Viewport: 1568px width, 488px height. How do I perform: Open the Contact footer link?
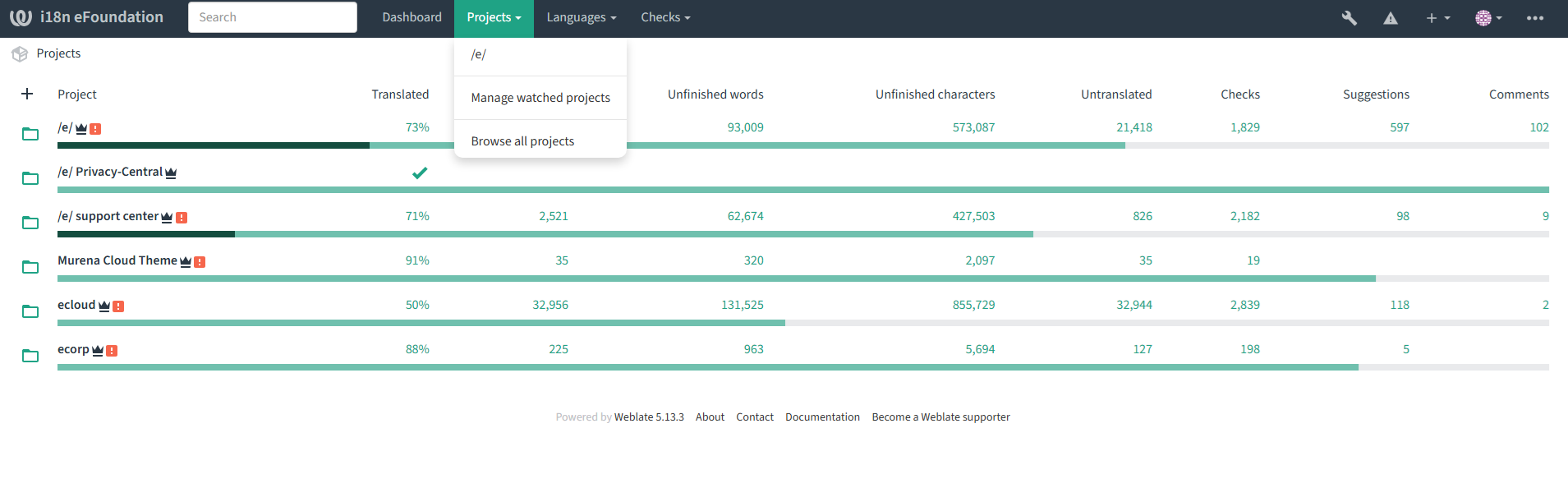[x=755, y=417]
